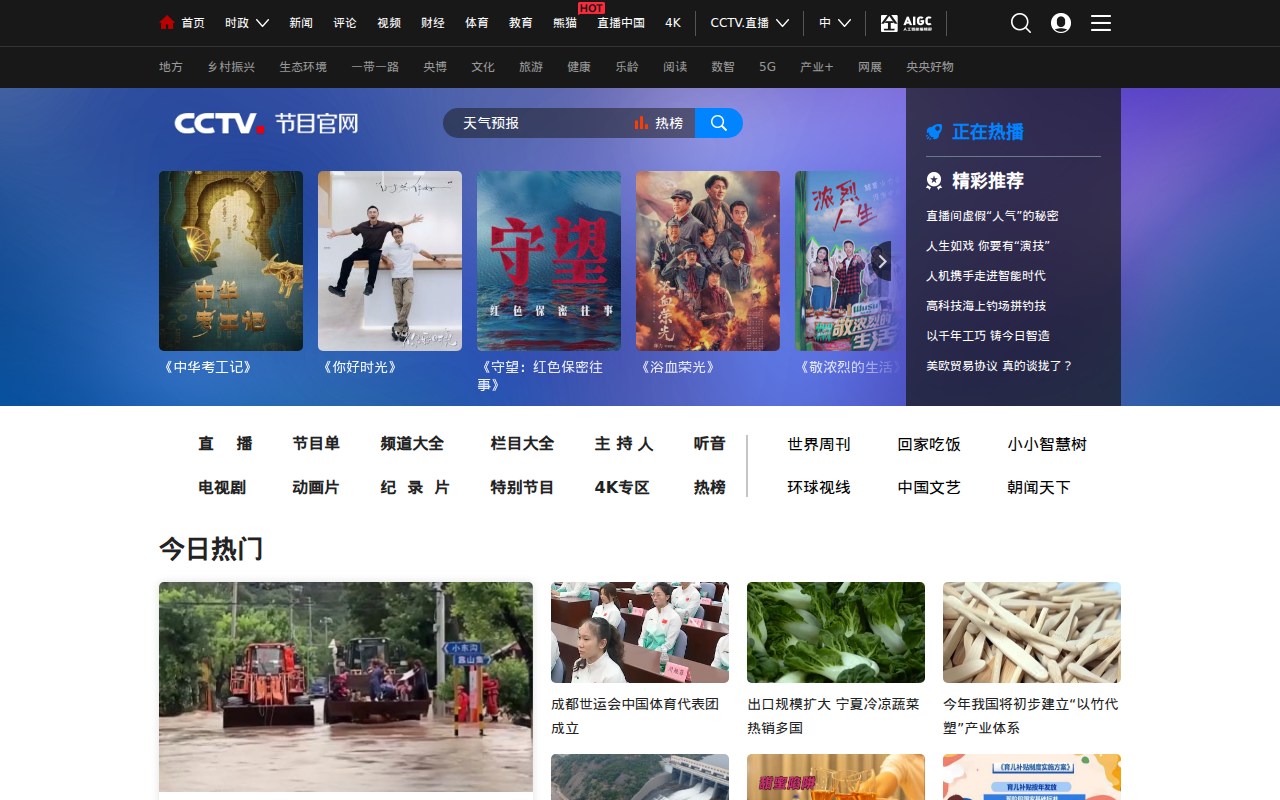Screen dimensions: 1280x800
Task: Open the 《中华考工记》 poster
Action: click(x=231, y=261)
